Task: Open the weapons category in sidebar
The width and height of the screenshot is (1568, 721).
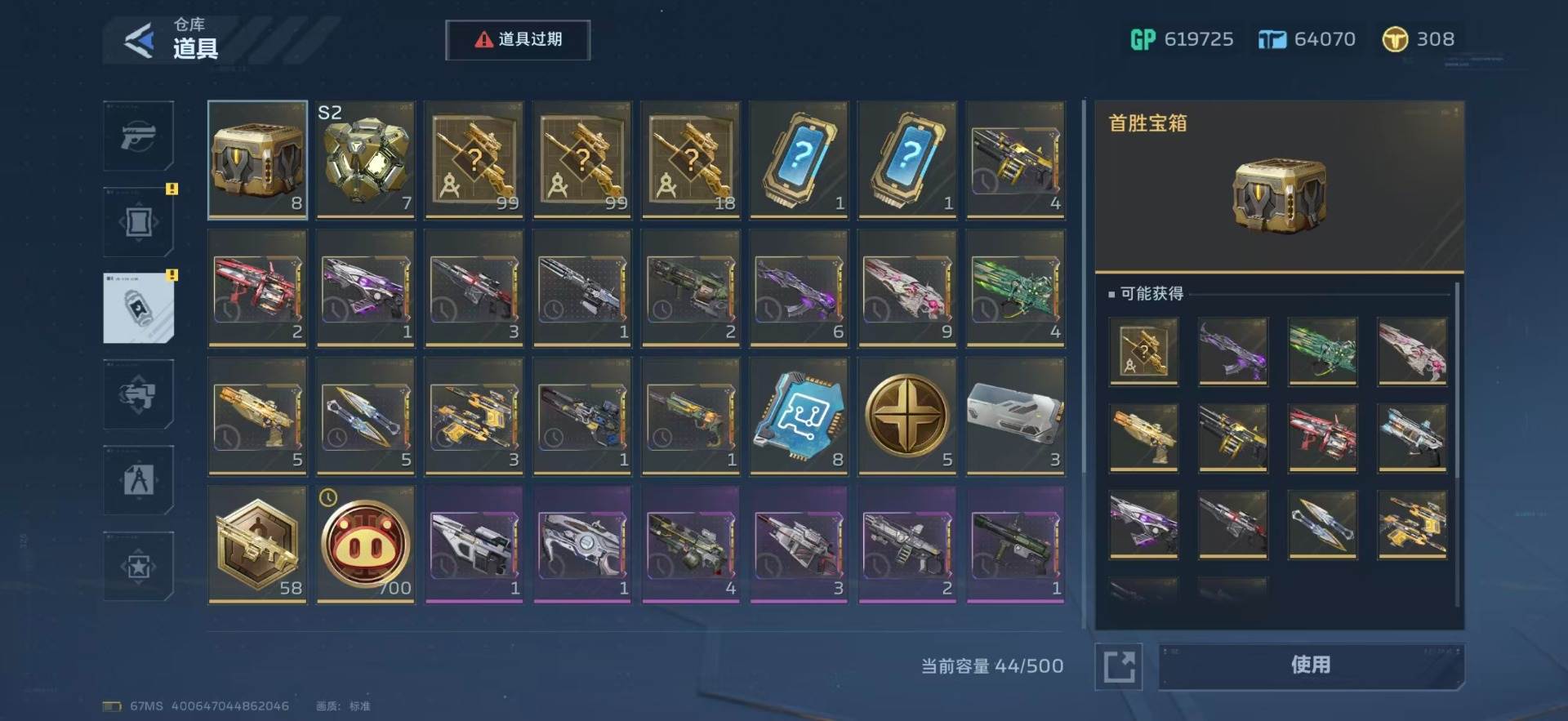Action: tap(138, 136)
